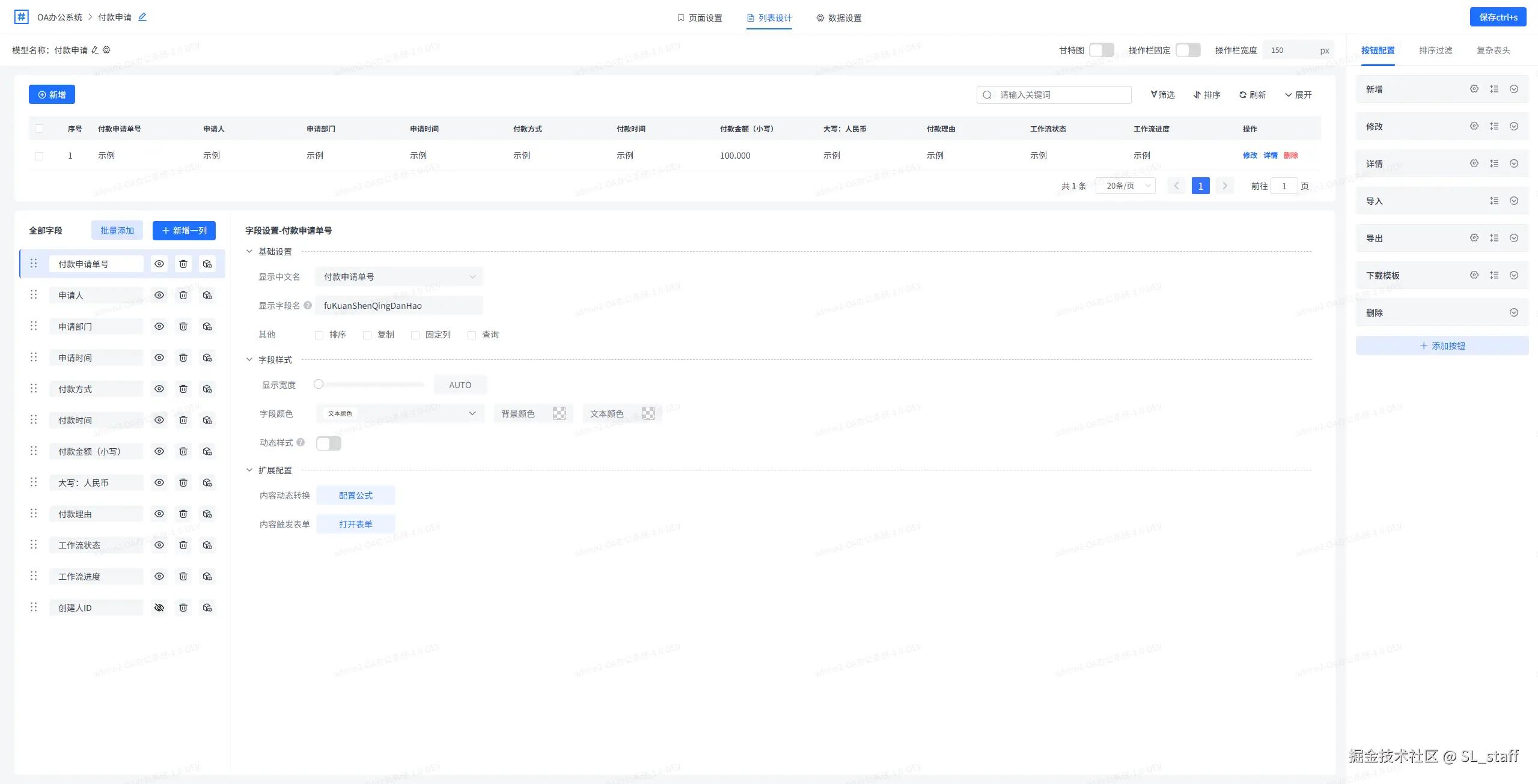Click the 配置公式 button
The image size is (1538, 784).
pos(355,495)
